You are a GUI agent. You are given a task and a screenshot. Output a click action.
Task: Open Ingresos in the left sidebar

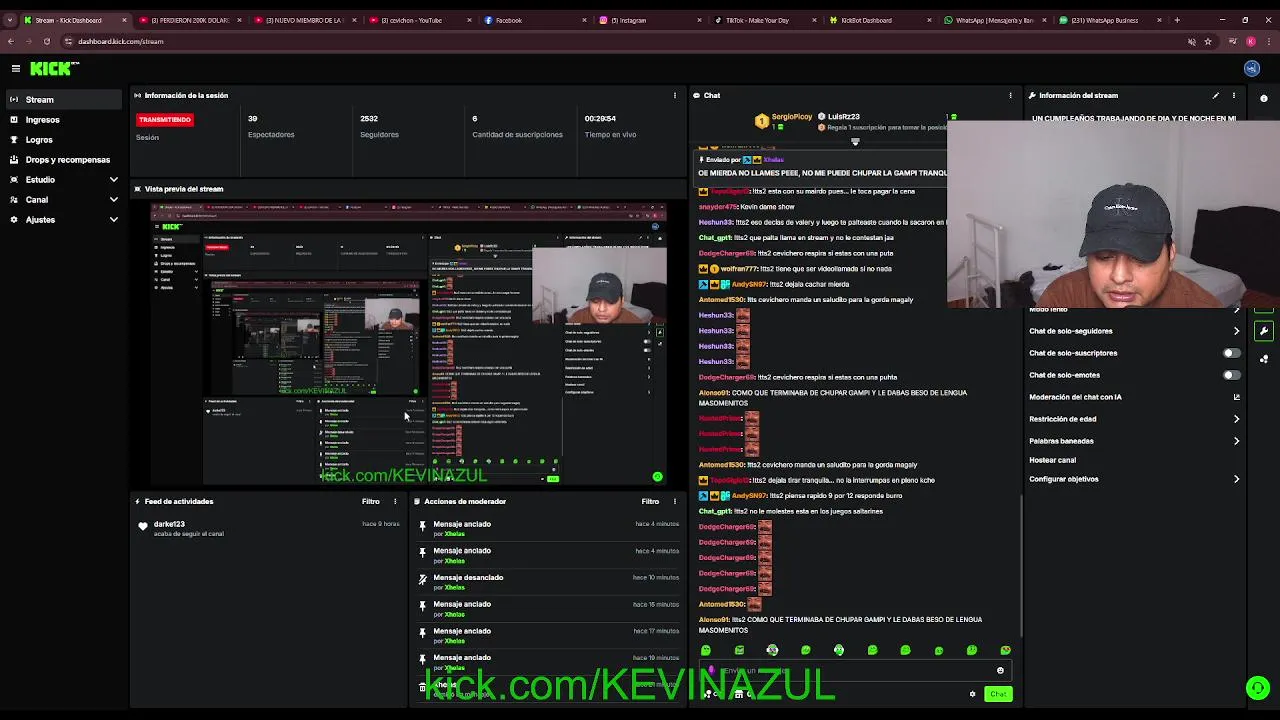coord(64,119)
